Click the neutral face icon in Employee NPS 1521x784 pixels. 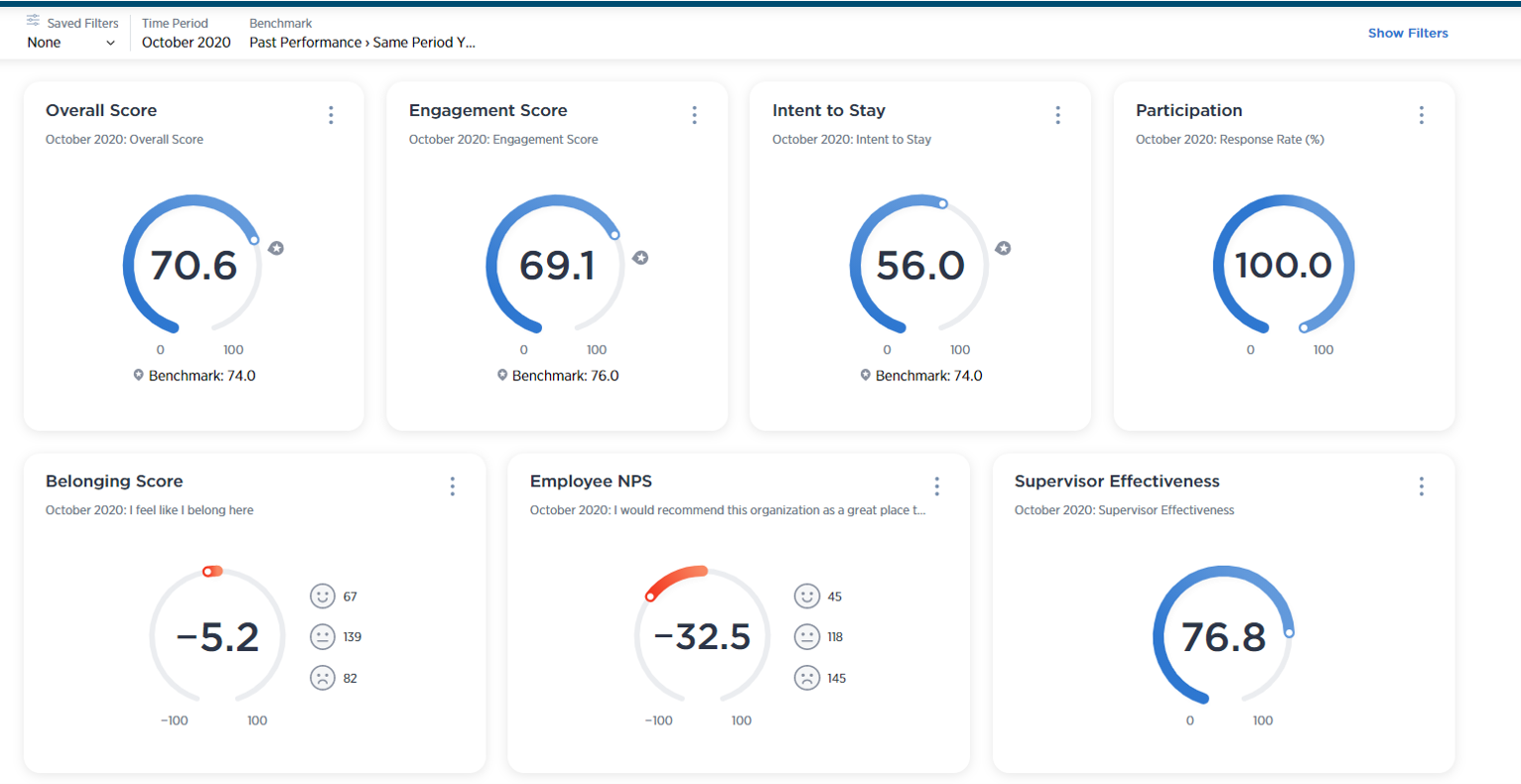[x=806, y=636]
